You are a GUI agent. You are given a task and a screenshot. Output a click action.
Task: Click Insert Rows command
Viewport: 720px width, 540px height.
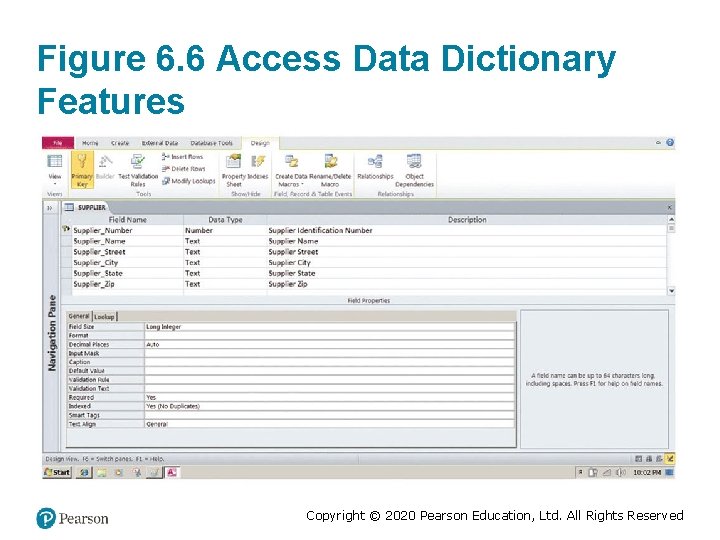(182, 157)
